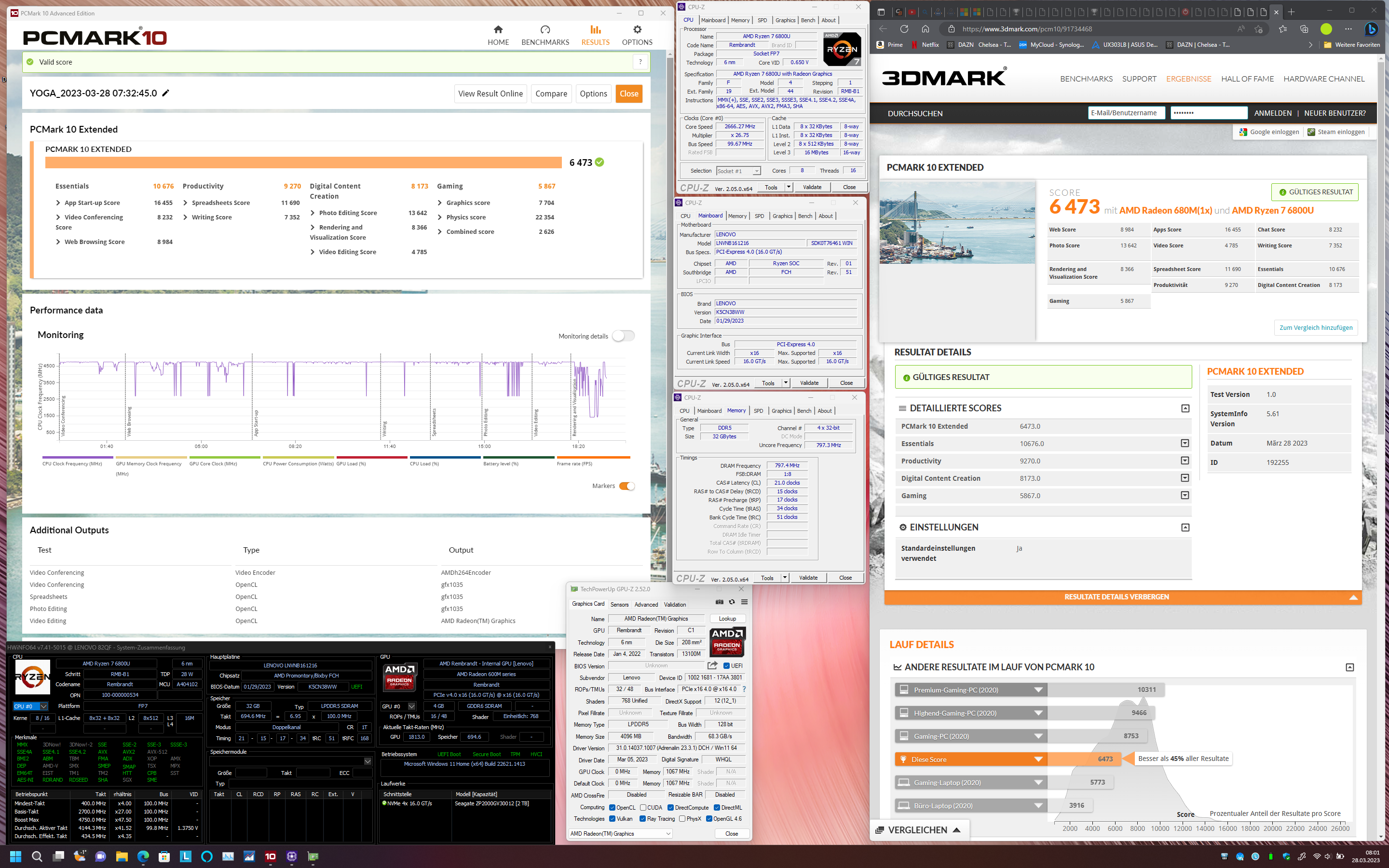
Task: Click Zum Vergleich hinzufügen link
Action: (1316, 327)
